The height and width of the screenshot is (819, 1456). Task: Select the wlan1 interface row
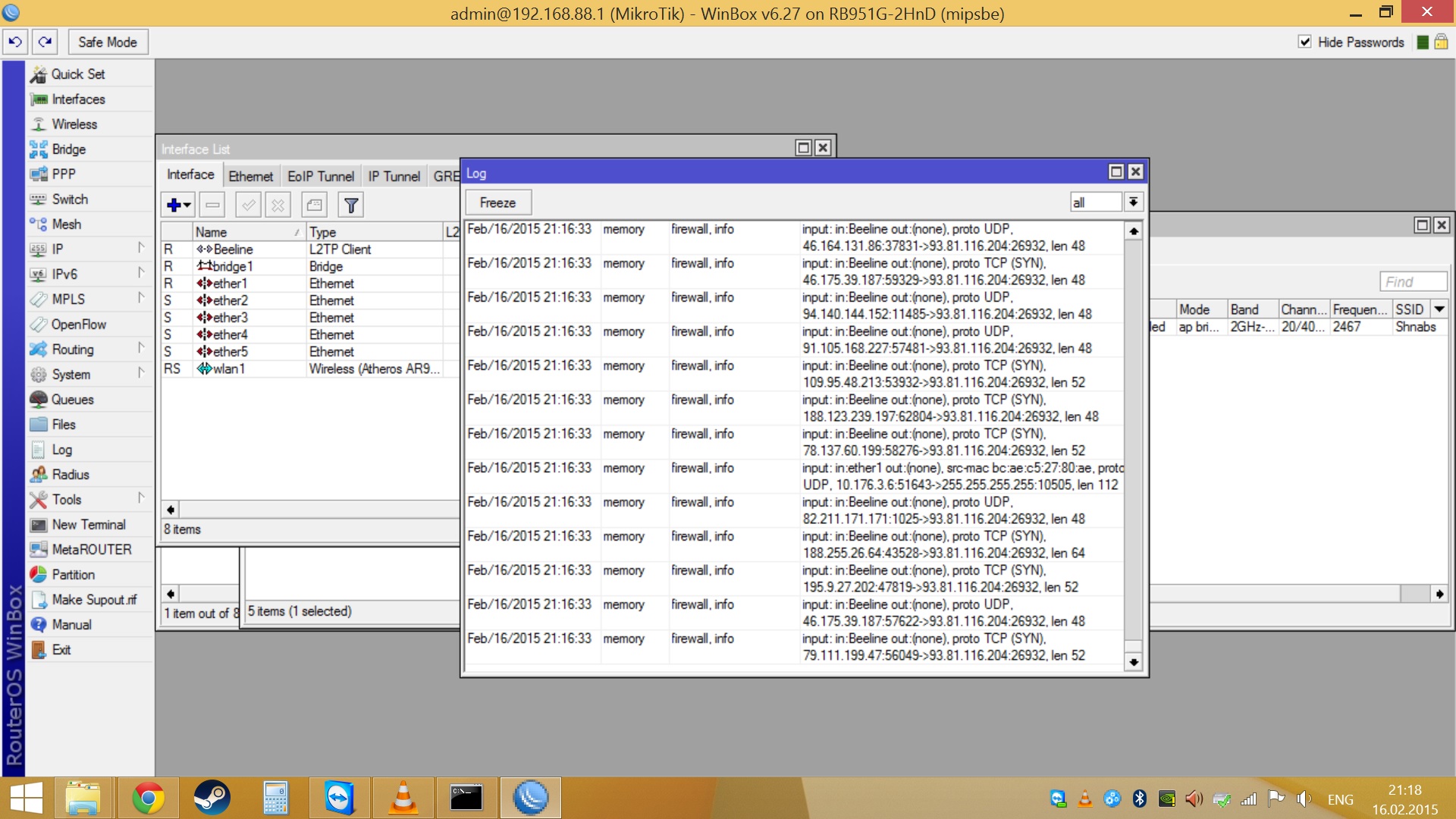pyautogui.click(x=309, y=369)
